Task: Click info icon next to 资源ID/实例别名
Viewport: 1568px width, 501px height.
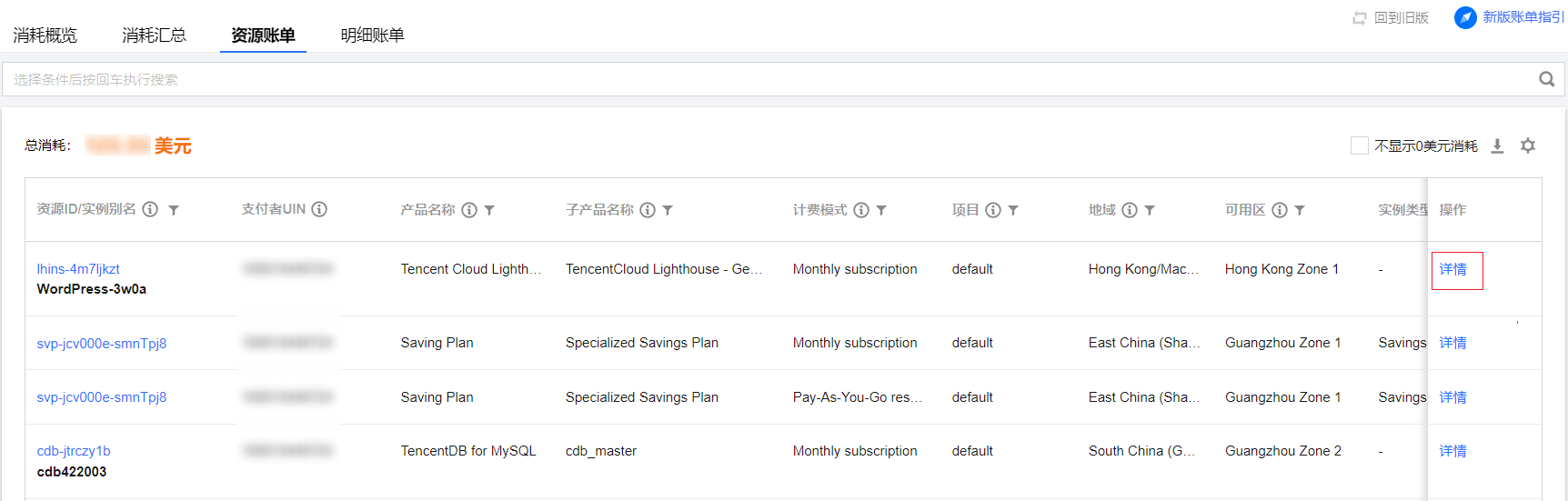Action: click(x=150, y=209)
